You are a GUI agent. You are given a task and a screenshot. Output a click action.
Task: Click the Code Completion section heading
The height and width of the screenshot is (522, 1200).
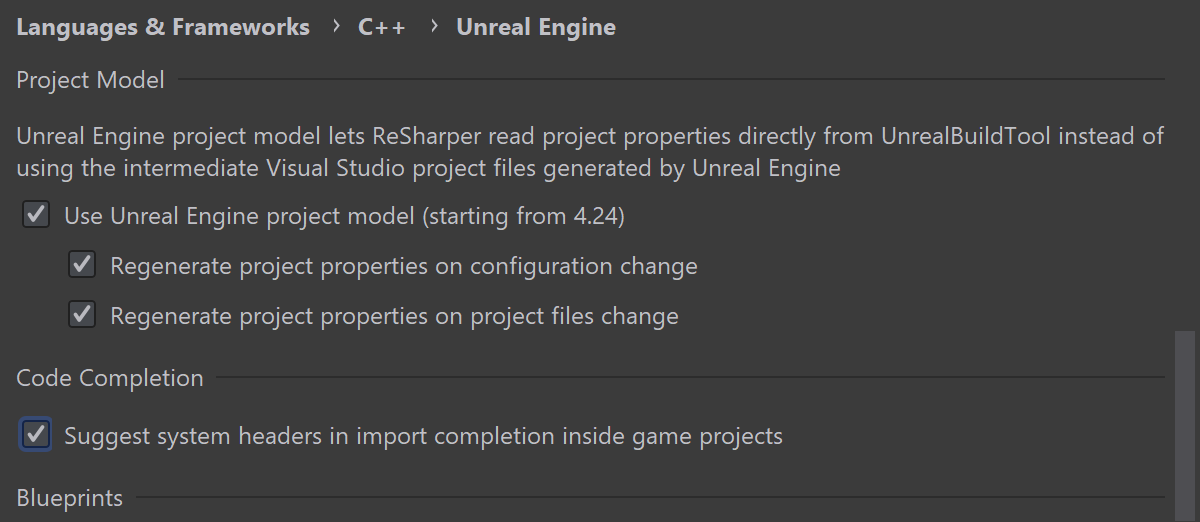pyautogui.click(x=110, y=378)
